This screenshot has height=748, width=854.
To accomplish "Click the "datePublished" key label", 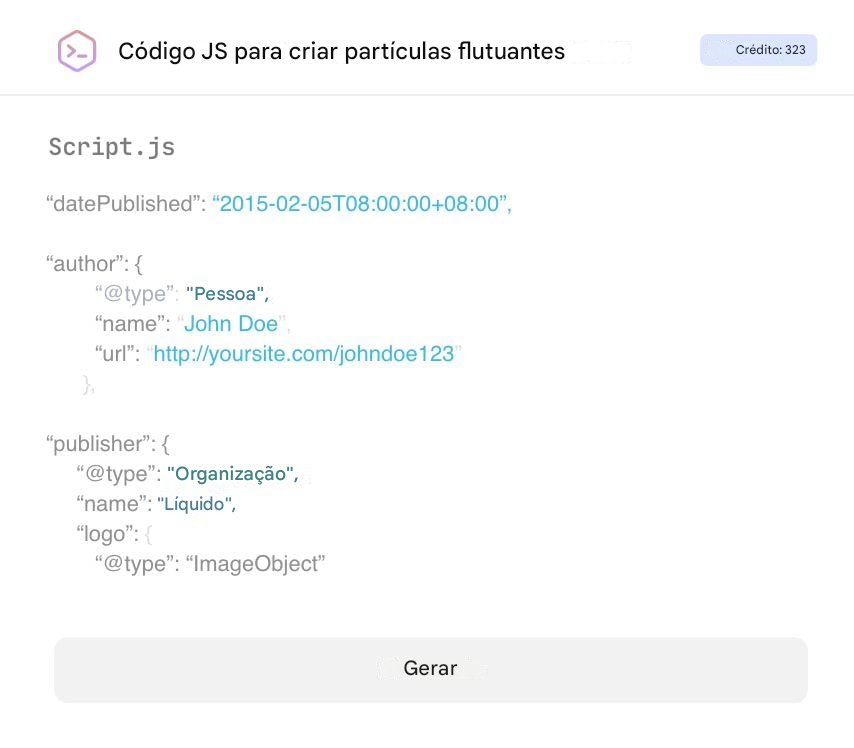I will click(x=125, y=204).
